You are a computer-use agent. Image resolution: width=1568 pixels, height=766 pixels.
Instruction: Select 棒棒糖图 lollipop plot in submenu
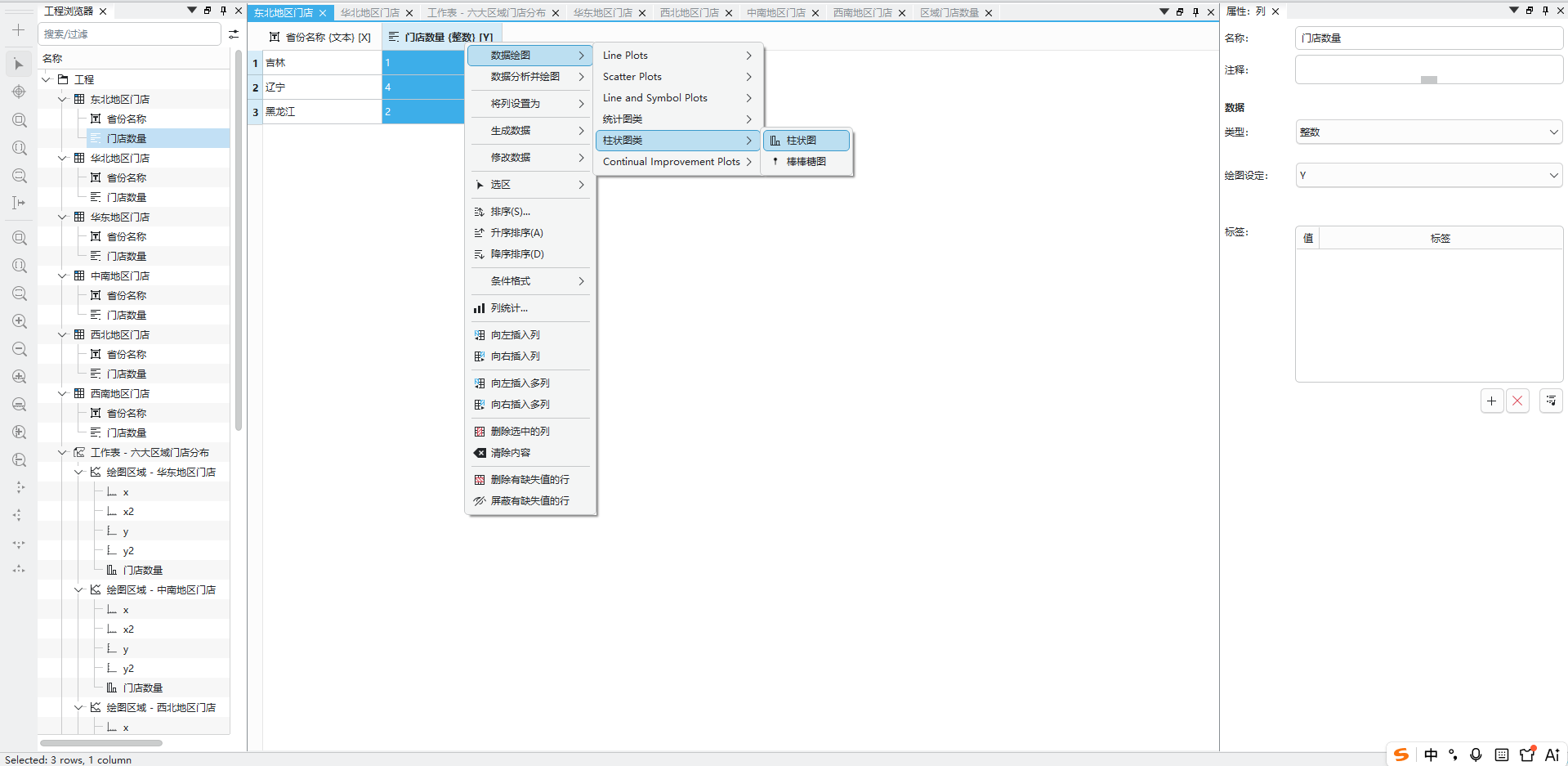click(806, 162)
